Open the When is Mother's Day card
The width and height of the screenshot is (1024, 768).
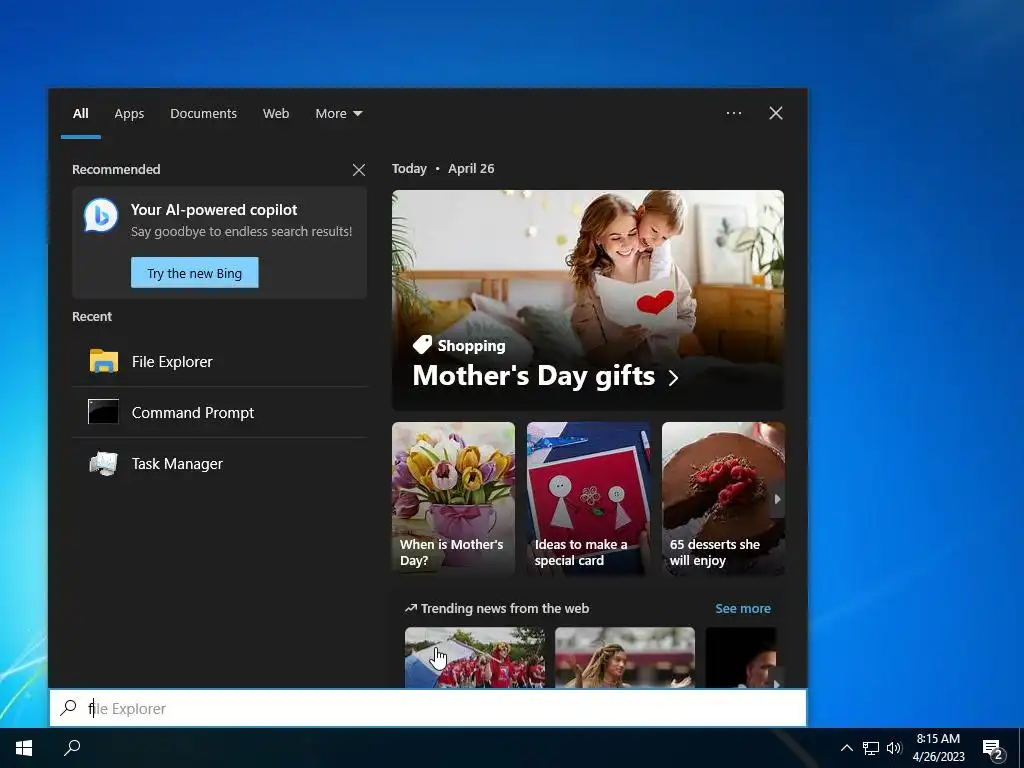point(453,498)
